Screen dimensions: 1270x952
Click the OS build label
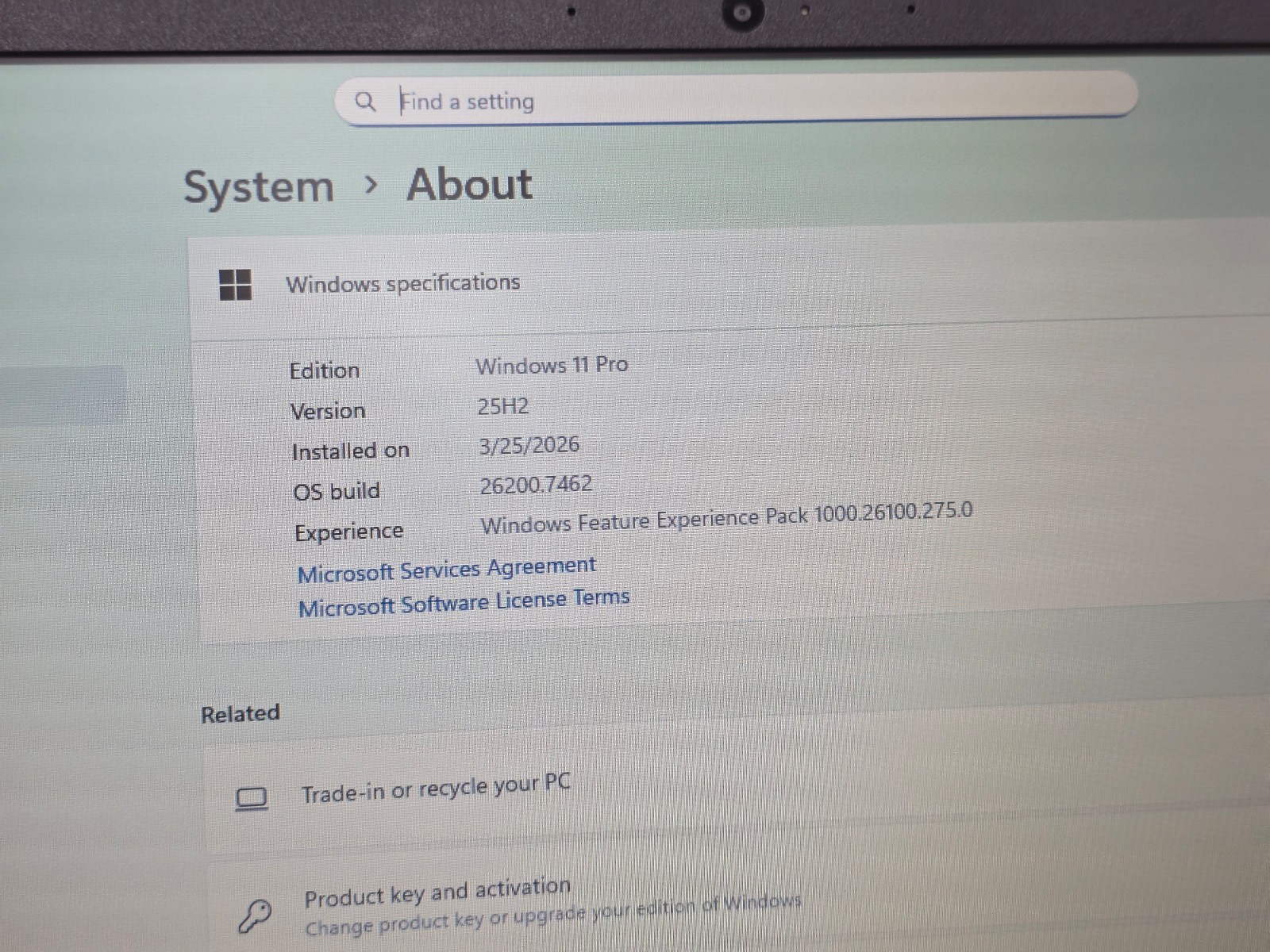[337, 491]
